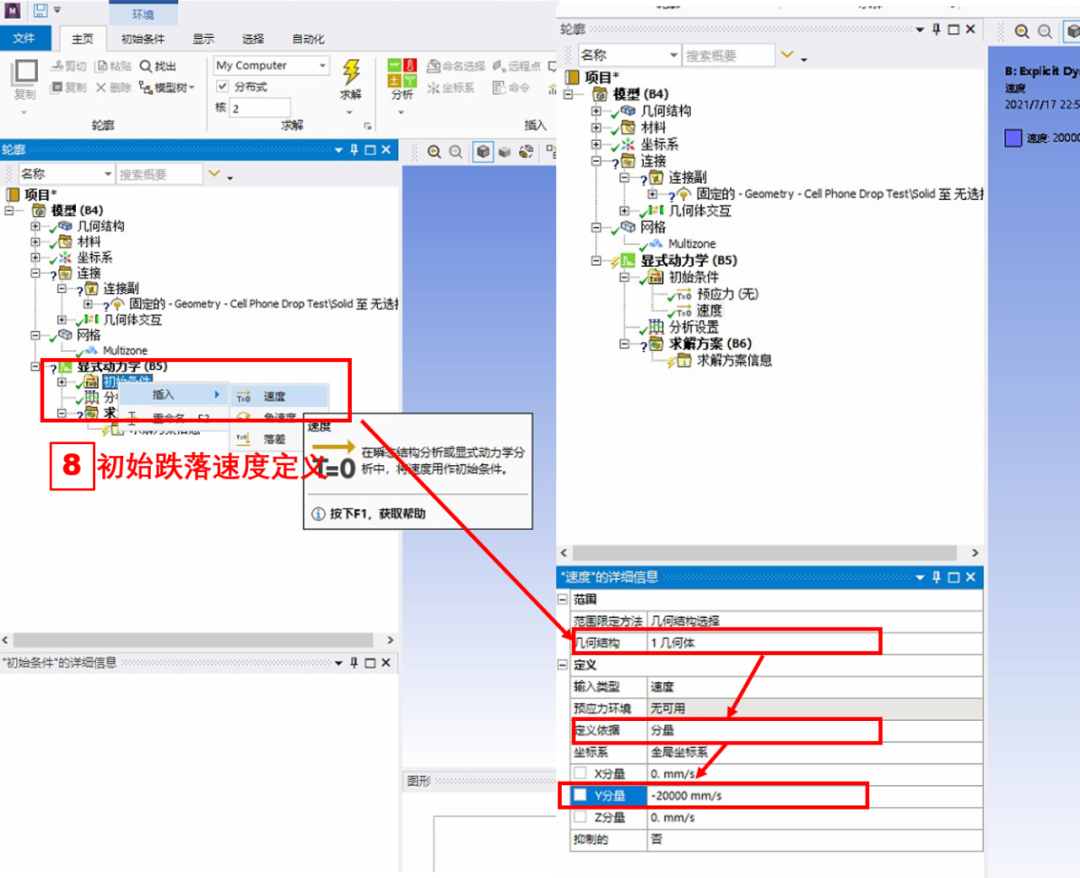
Task: Collapse the 定义 section in details
Action: pyautogui.click(x=563, y=665)
